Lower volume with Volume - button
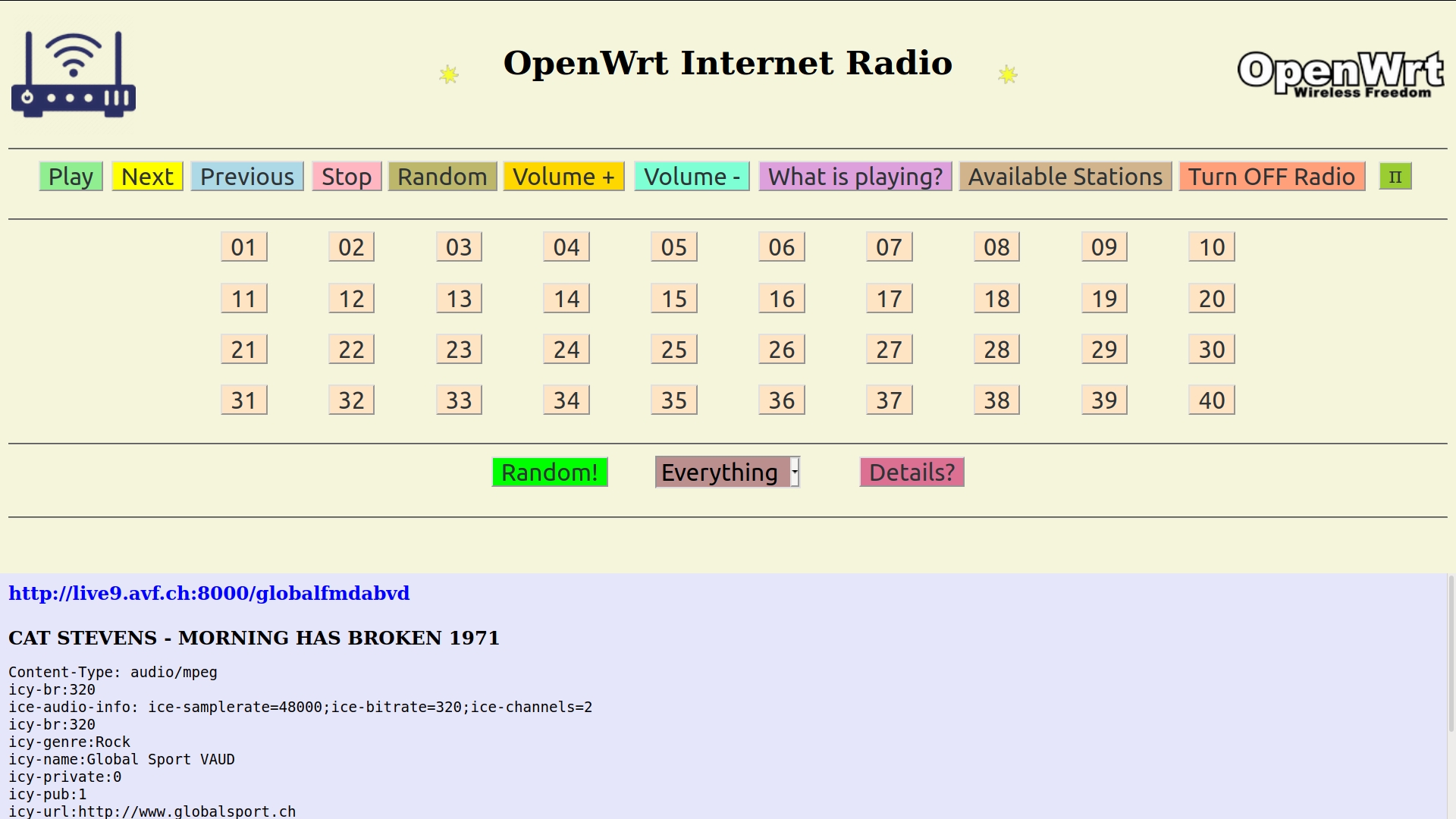The image size is (1456, 819). tap(691, 177)
